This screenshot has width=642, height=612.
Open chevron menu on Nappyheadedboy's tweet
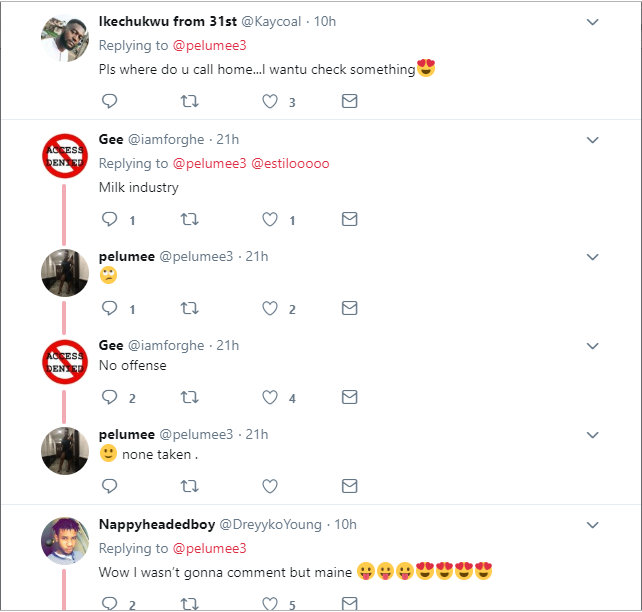point(592,525)
